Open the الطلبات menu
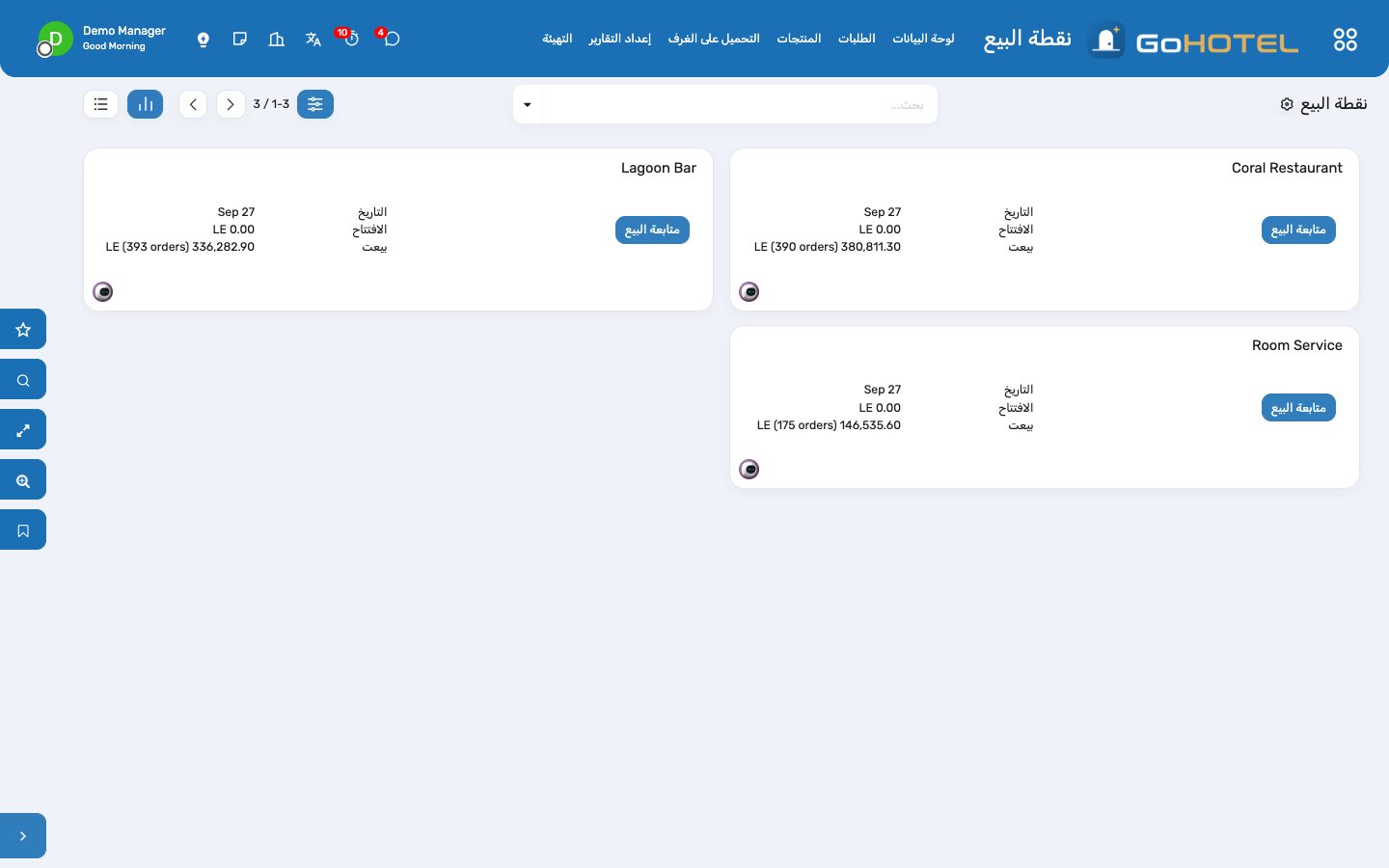The image size is (1389, 868). [x=857, y=39]
